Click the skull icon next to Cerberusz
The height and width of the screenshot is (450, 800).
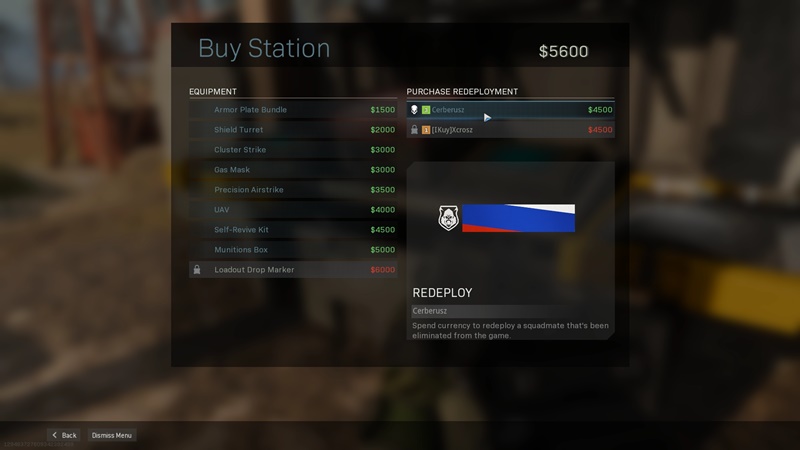pyautogui.click(x=414, y=110)
